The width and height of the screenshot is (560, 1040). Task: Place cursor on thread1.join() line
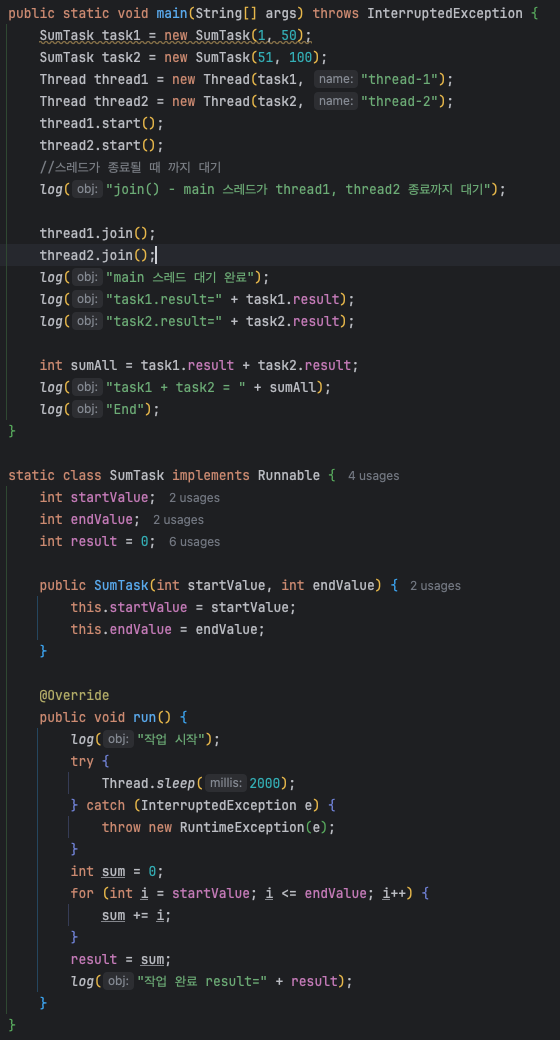point(97,233)
